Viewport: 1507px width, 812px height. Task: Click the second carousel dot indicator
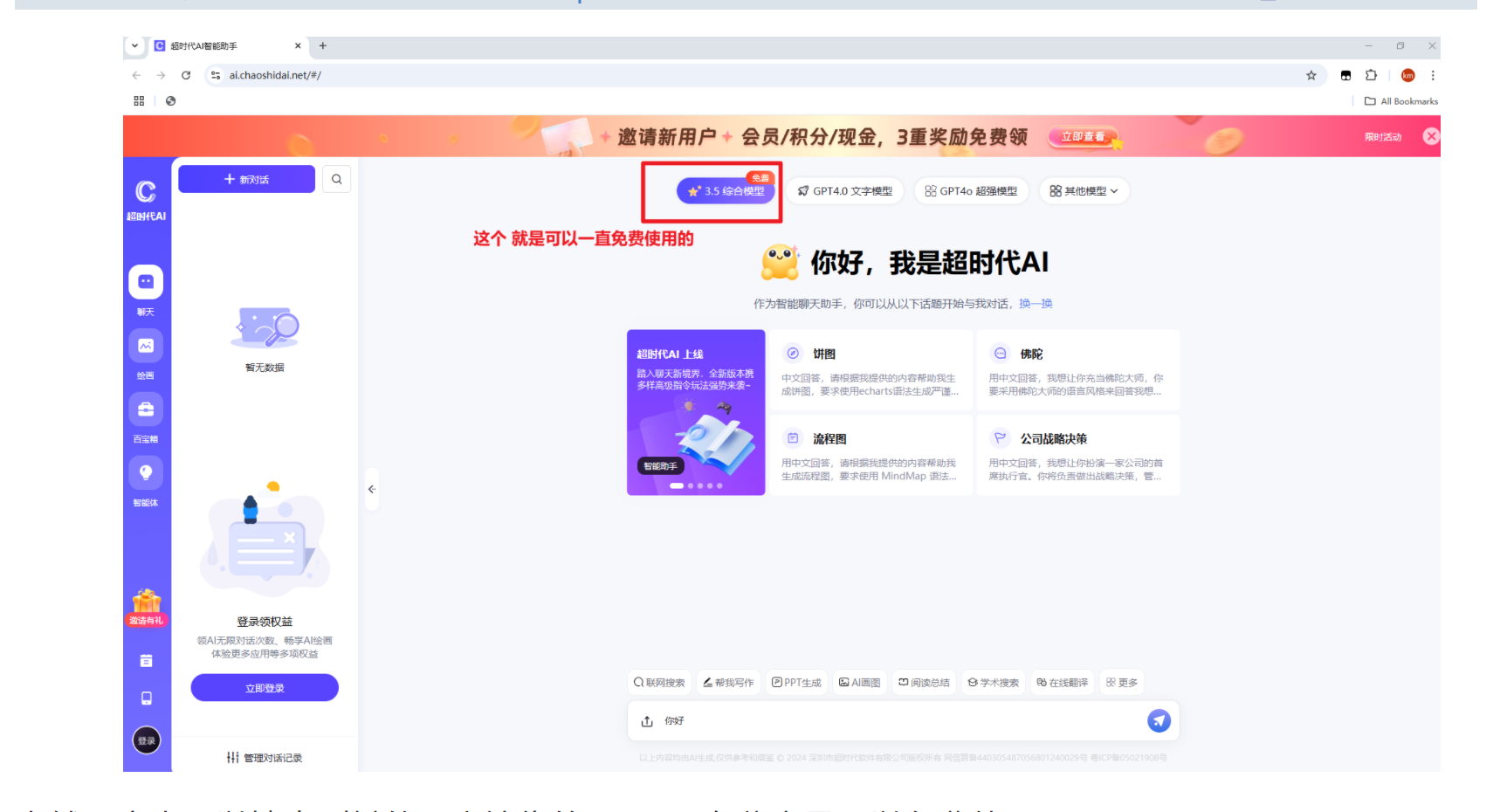[689, 485]
